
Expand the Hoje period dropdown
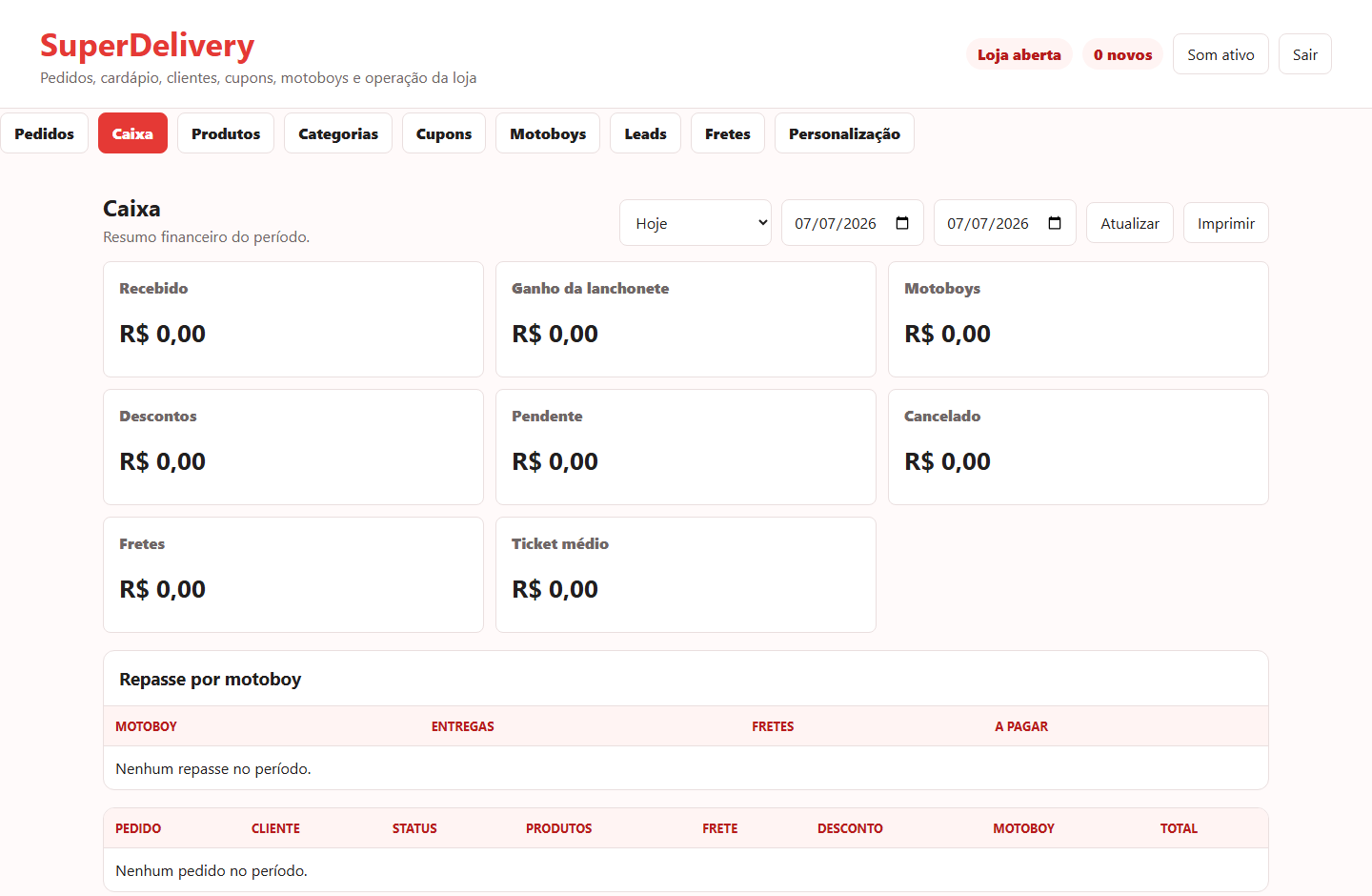point(696,223)
